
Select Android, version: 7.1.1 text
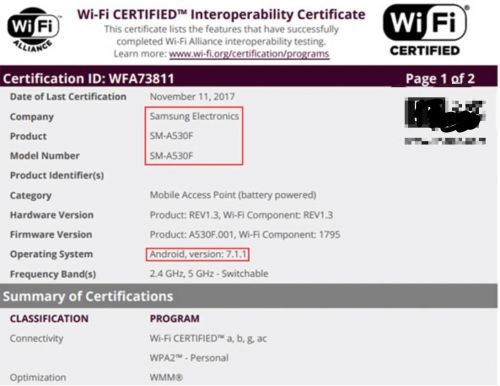(x=198, y=254)
